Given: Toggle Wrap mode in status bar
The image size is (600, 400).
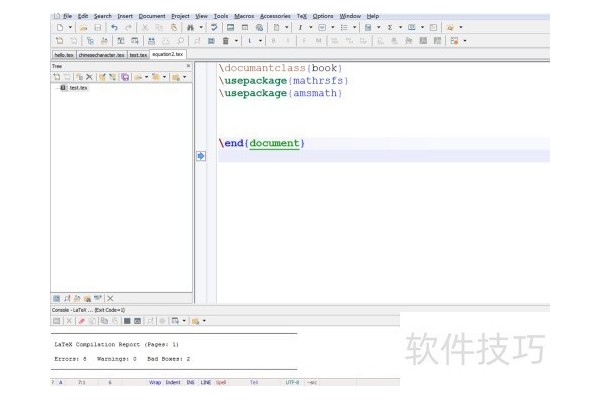Looking at the screenshot, I should [155, 382].
